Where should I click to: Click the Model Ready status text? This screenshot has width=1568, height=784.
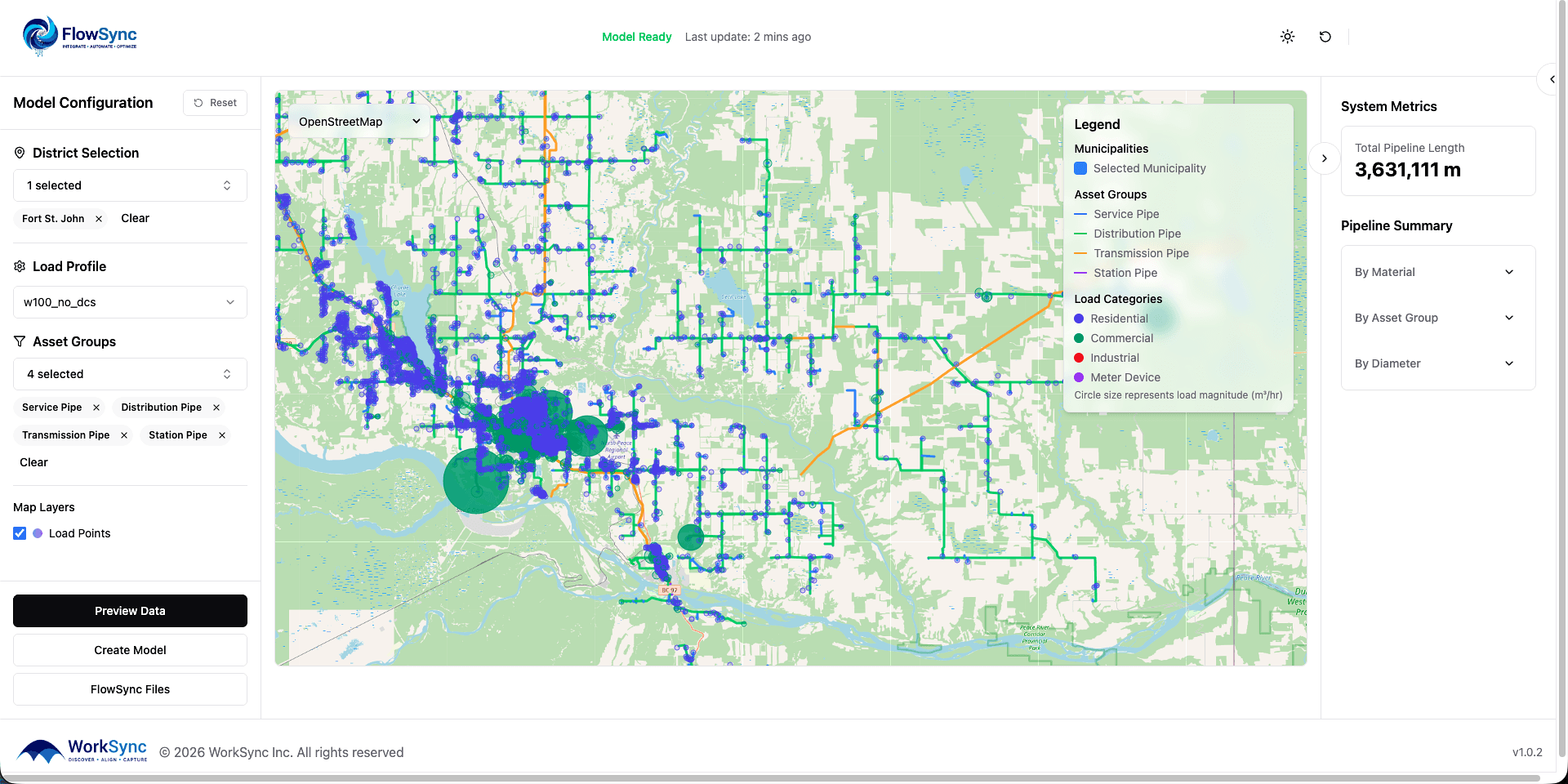click(x=636, y=37)
